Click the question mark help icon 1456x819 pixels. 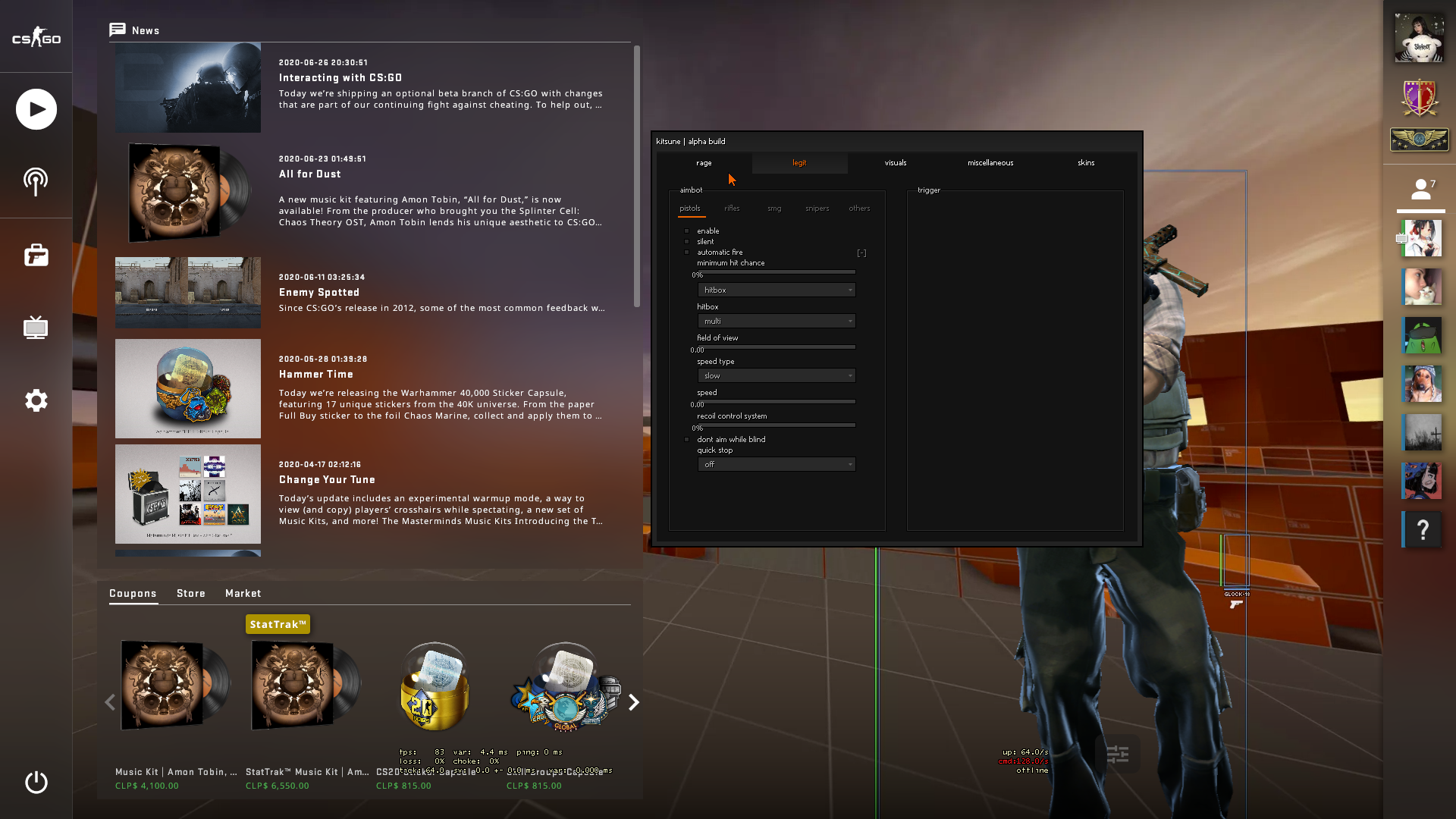[x=1422, y=529]
